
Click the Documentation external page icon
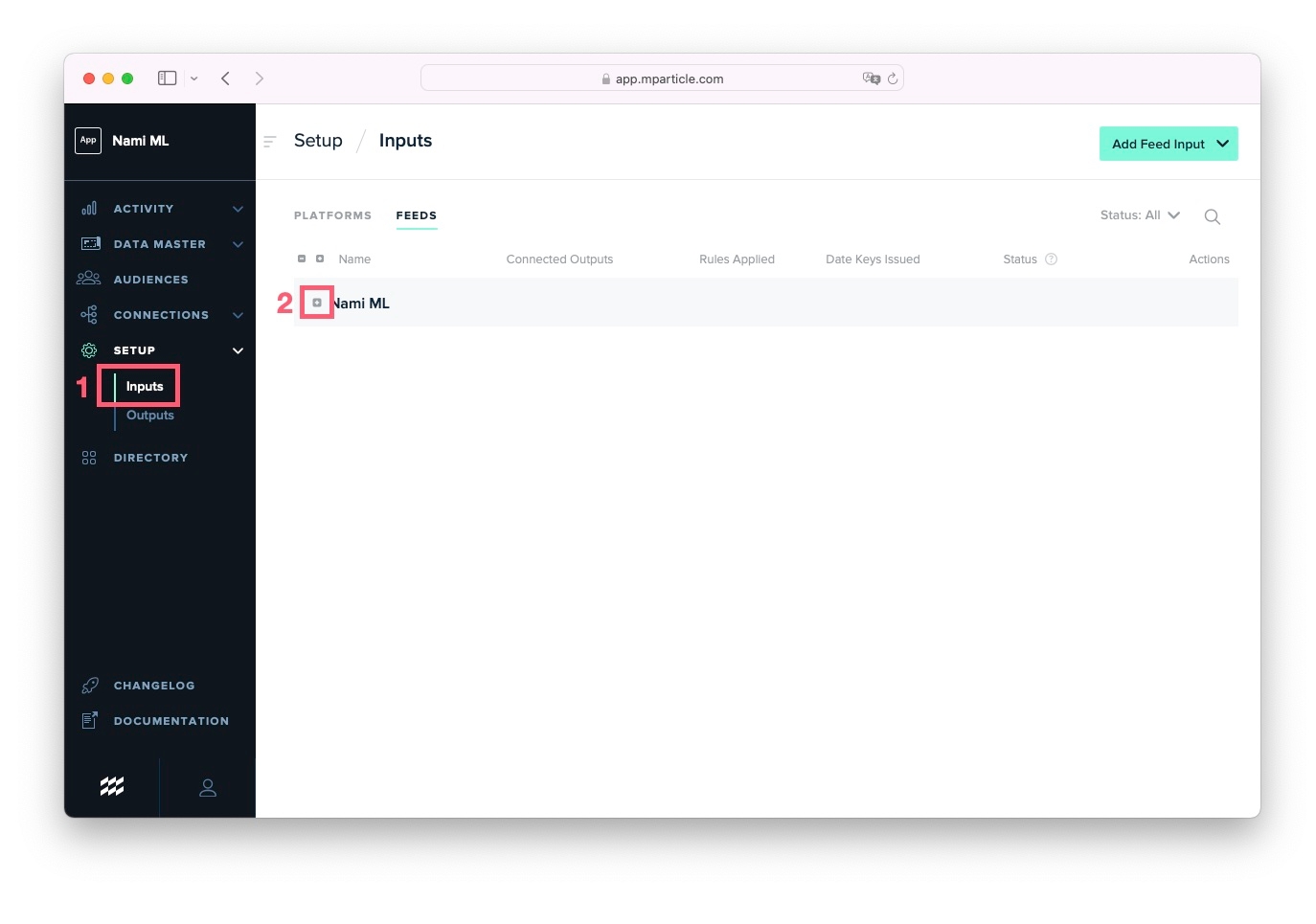click(90, 720)
